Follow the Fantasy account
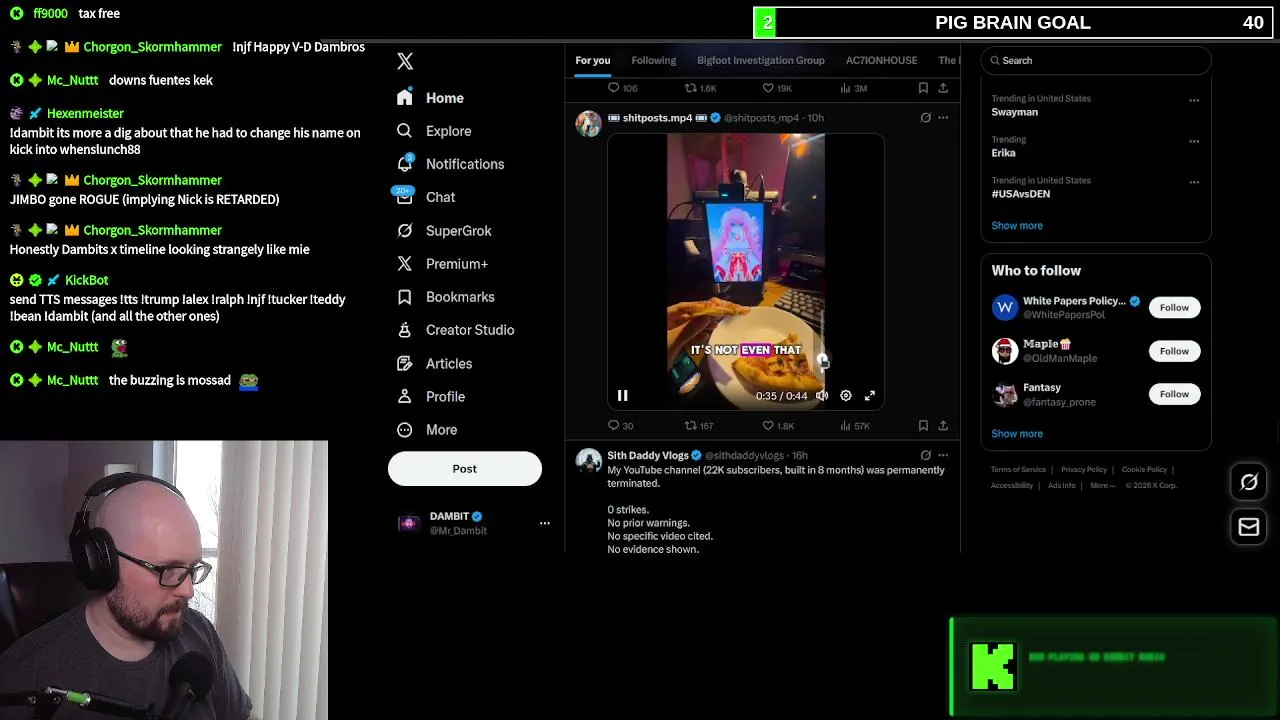This screenshot has width=1280, height=720. click(1174, 394)
